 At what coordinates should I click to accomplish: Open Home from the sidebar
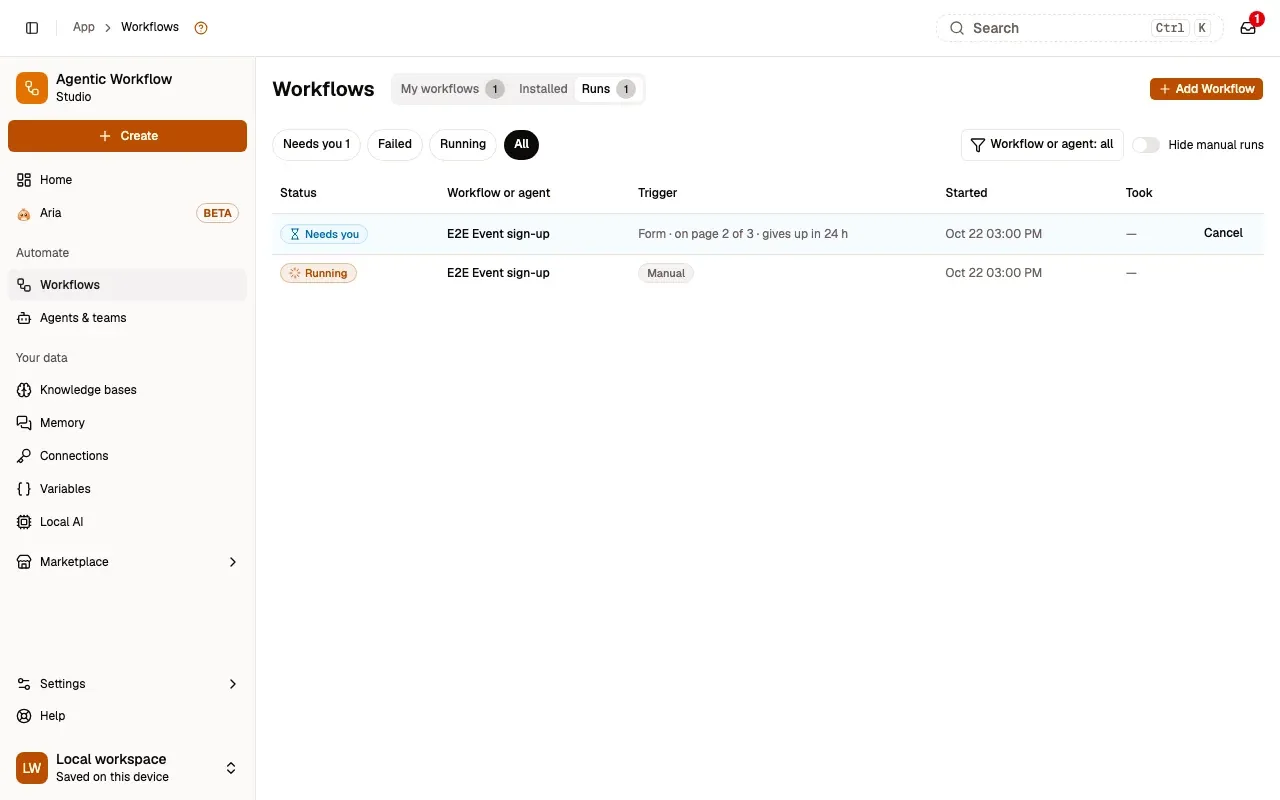[x=127, y=180]
